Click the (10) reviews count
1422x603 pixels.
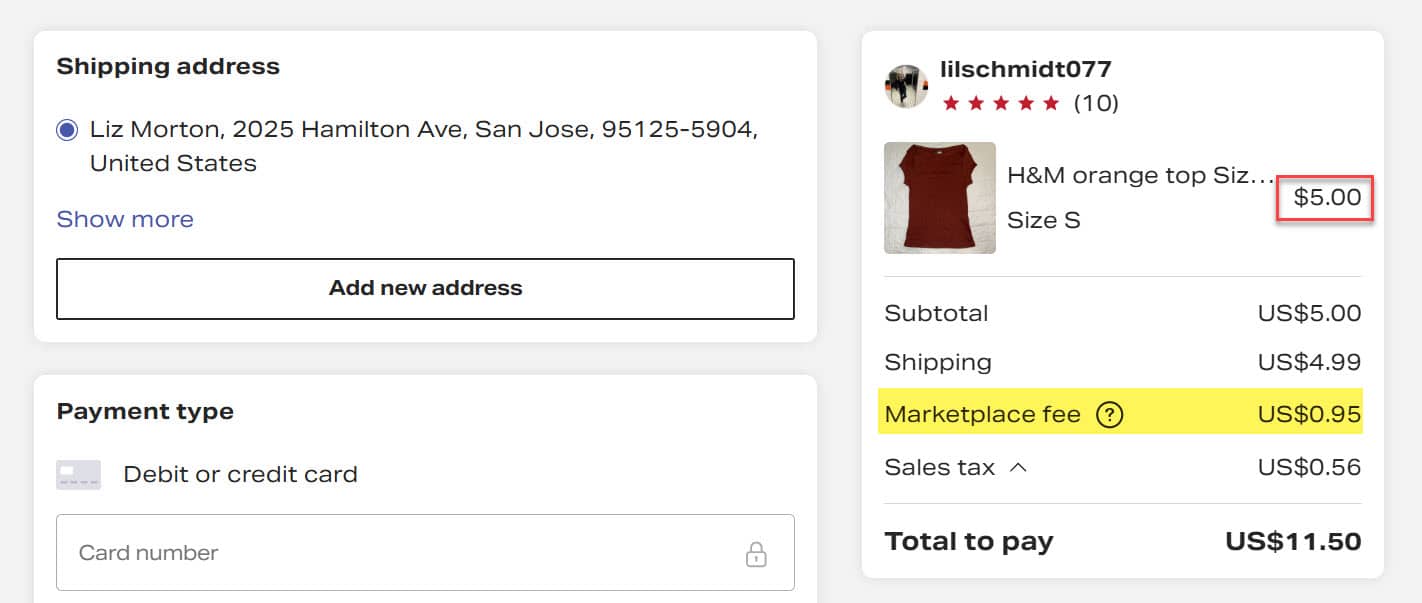point(1096,103)
